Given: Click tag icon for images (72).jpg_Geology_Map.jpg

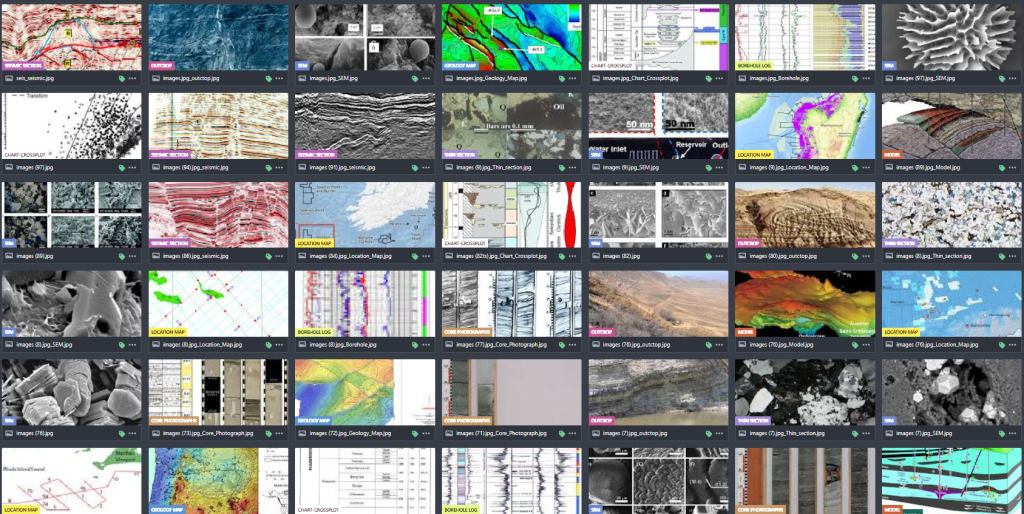Looking at the screenshot, I should [x=414, y=433].
